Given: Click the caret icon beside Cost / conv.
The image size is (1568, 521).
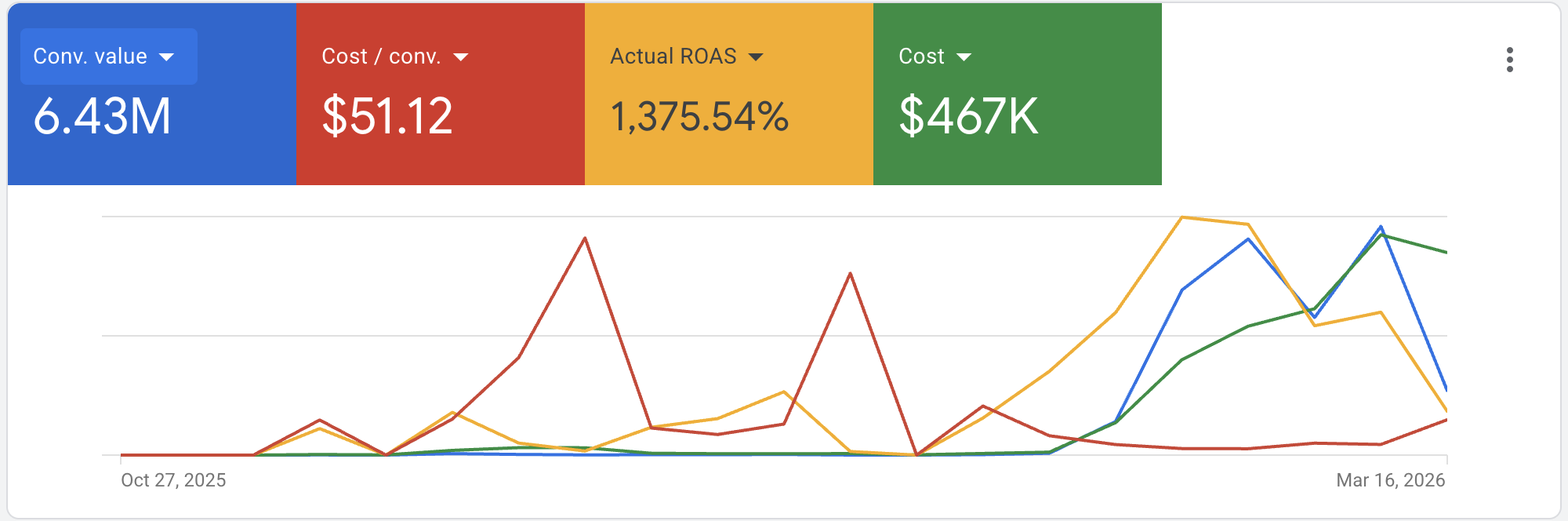Looking at the screenshot, I should tap(461, 57).
